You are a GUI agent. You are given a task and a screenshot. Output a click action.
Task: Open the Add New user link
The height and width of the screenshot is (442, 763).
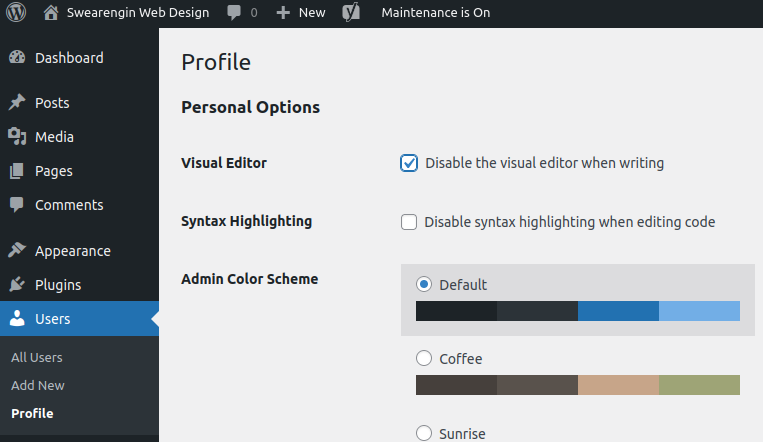point(37,386)
